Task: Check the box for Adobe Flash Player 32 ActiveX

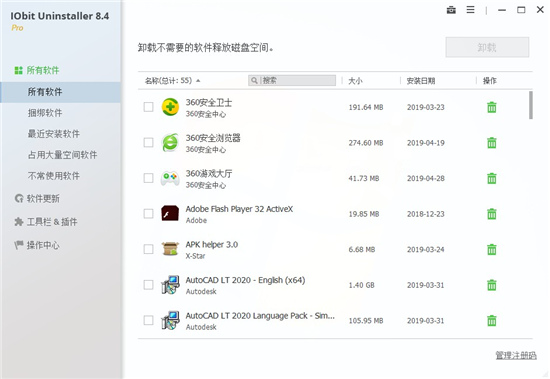Action: [x=148, y=214]
